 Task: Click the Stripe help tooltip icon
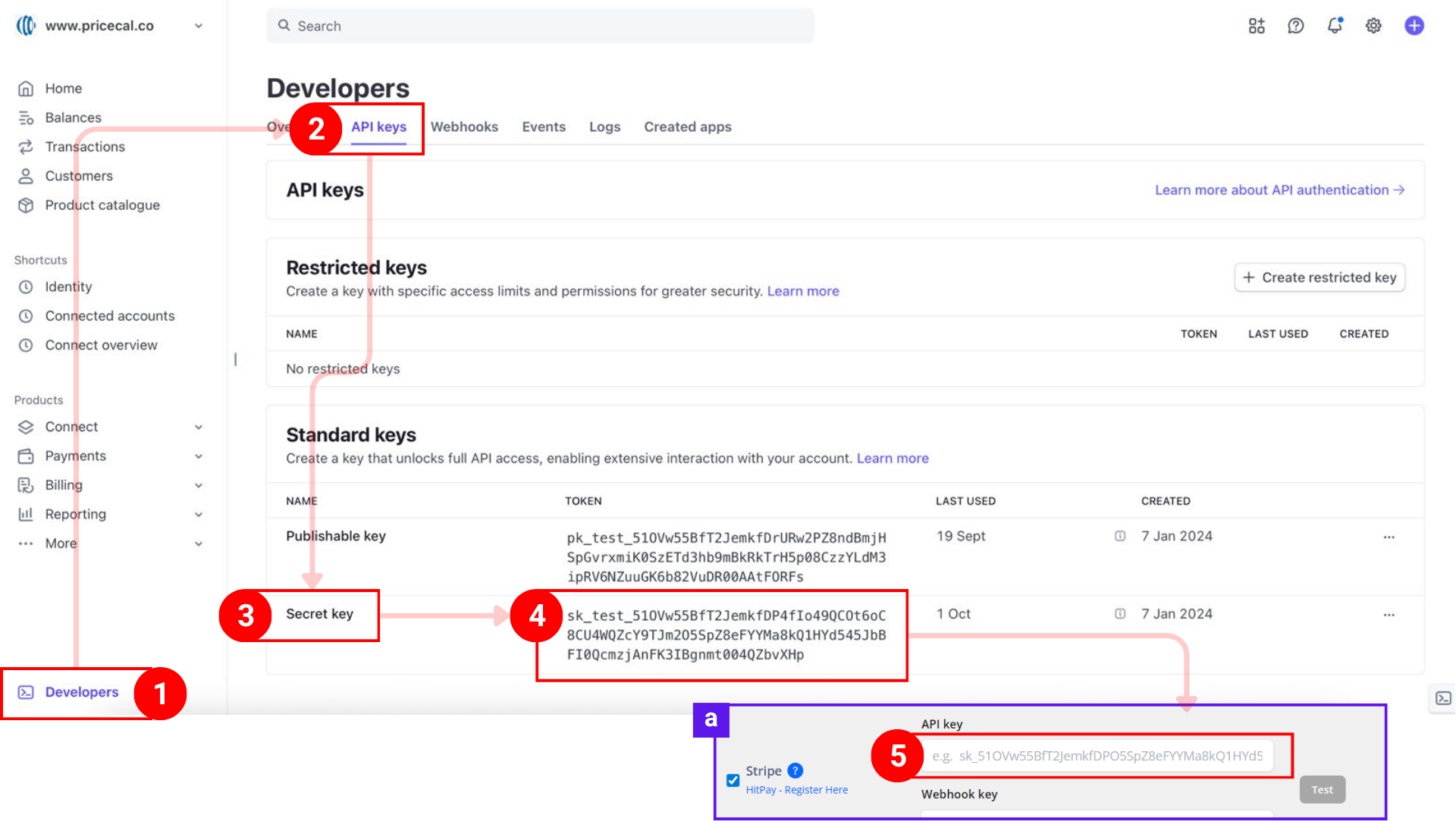(795, 770)
